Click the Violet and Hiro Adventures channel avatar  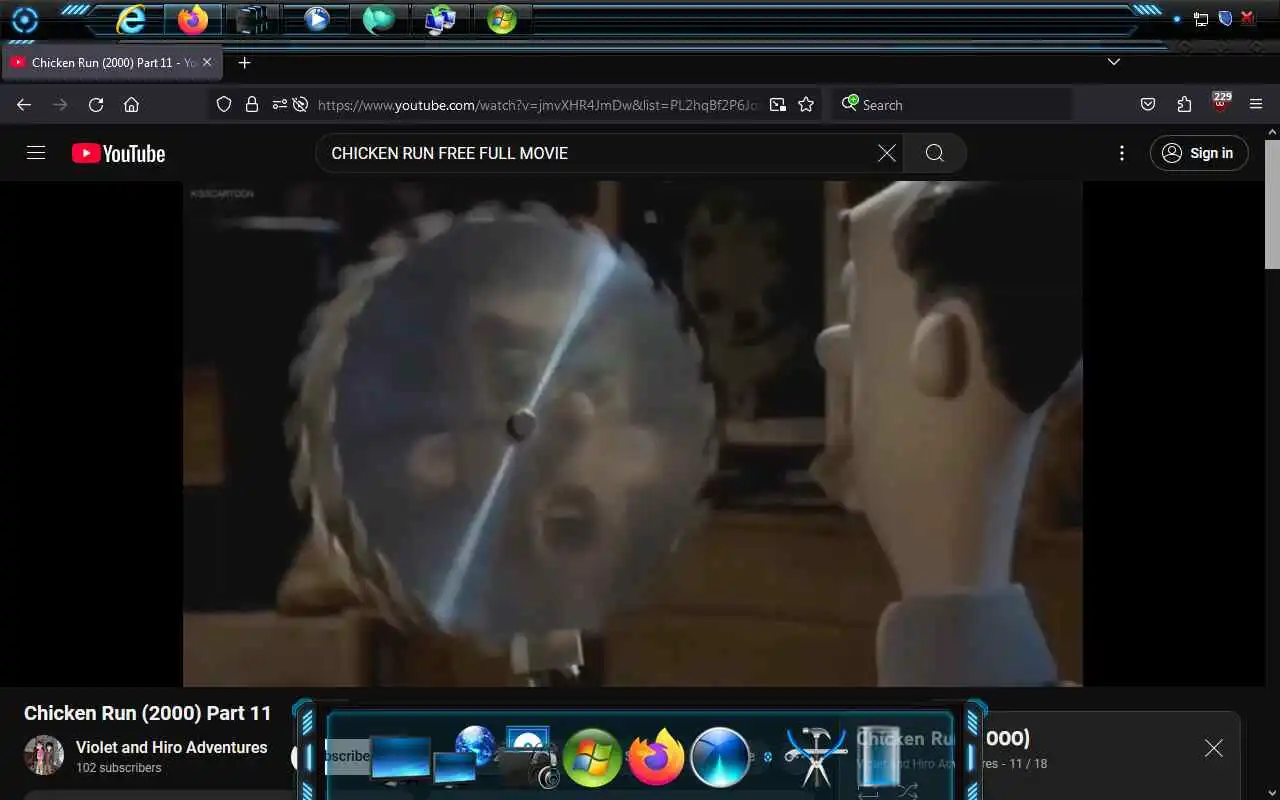[x=44, y=756]
